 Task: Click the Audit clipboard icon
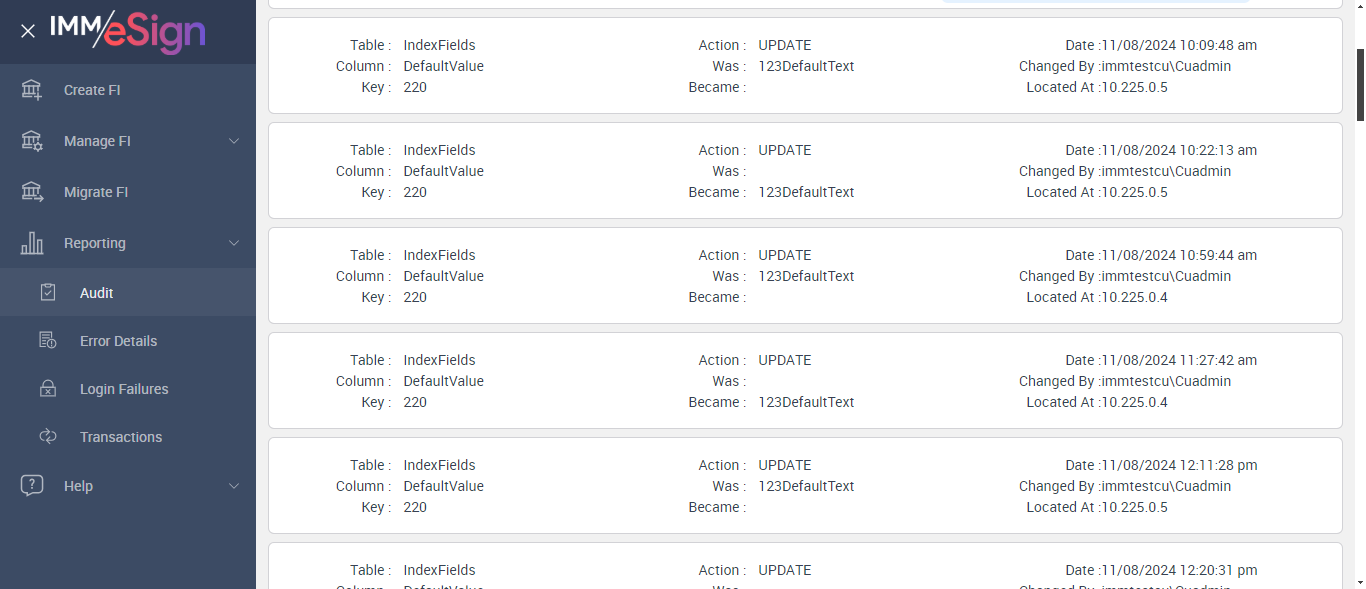pos(48,293)
